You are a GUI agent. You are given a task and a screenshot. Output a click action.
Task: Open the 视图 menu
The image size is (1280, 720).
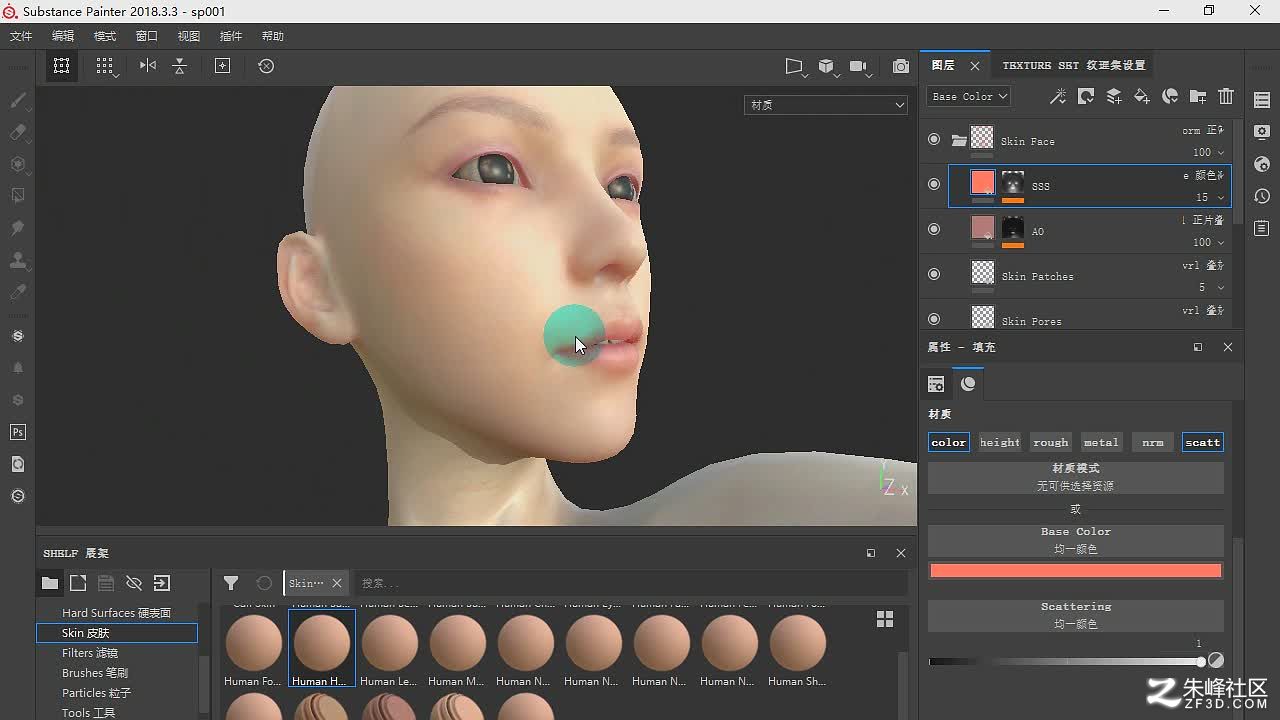pos(189,36)
